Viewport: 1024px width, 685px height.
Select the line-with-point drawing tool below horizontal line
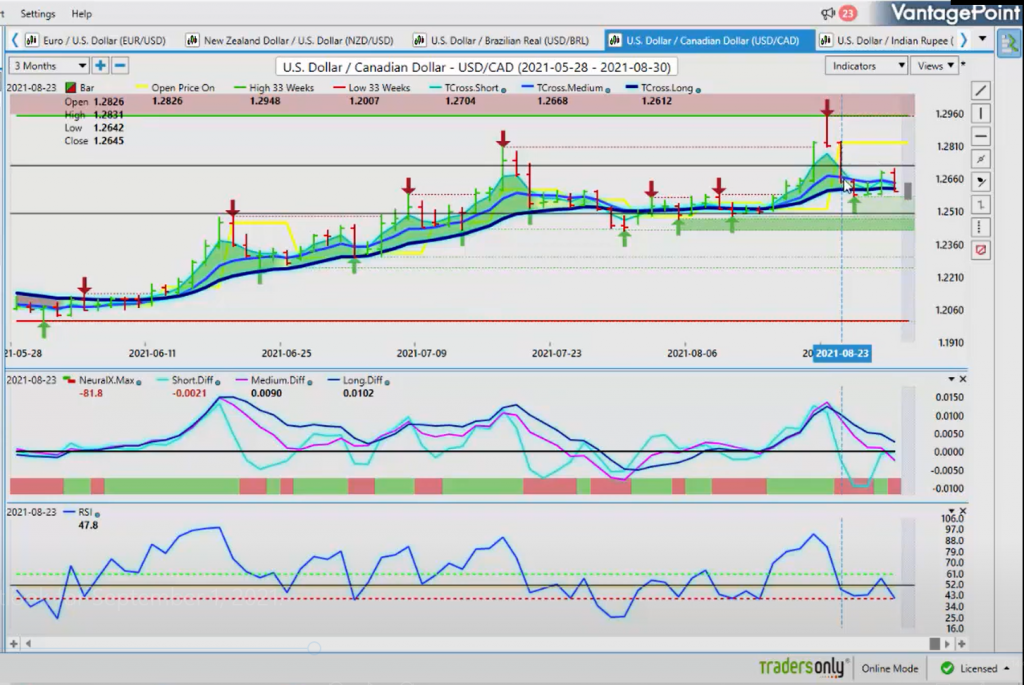[980, 159]
